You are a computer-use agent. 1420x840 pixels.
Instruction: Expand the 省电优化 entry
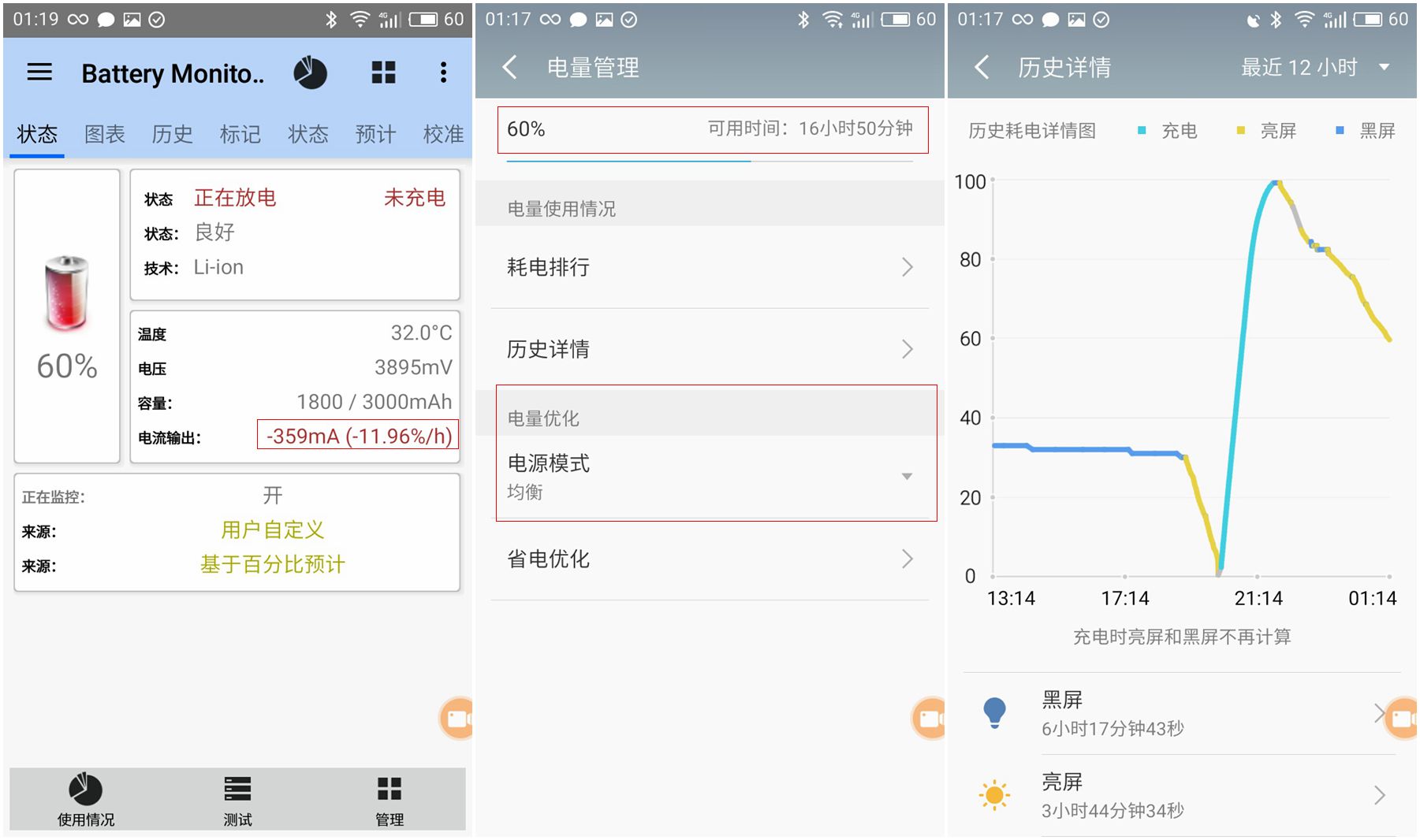[x=709, y=559]
